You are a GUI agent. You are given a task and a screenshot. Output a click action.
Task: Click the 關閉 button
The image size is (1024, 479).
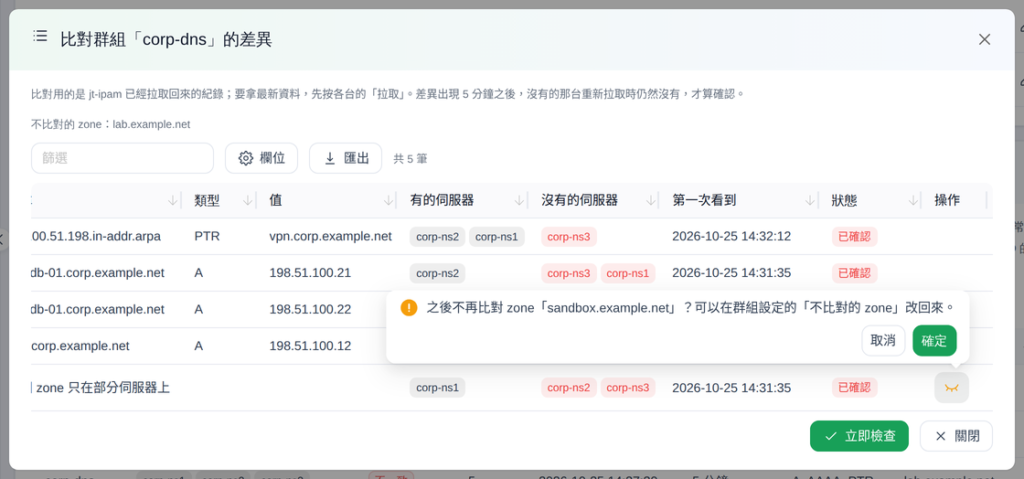pyautogui.click(x=956, y=436)
